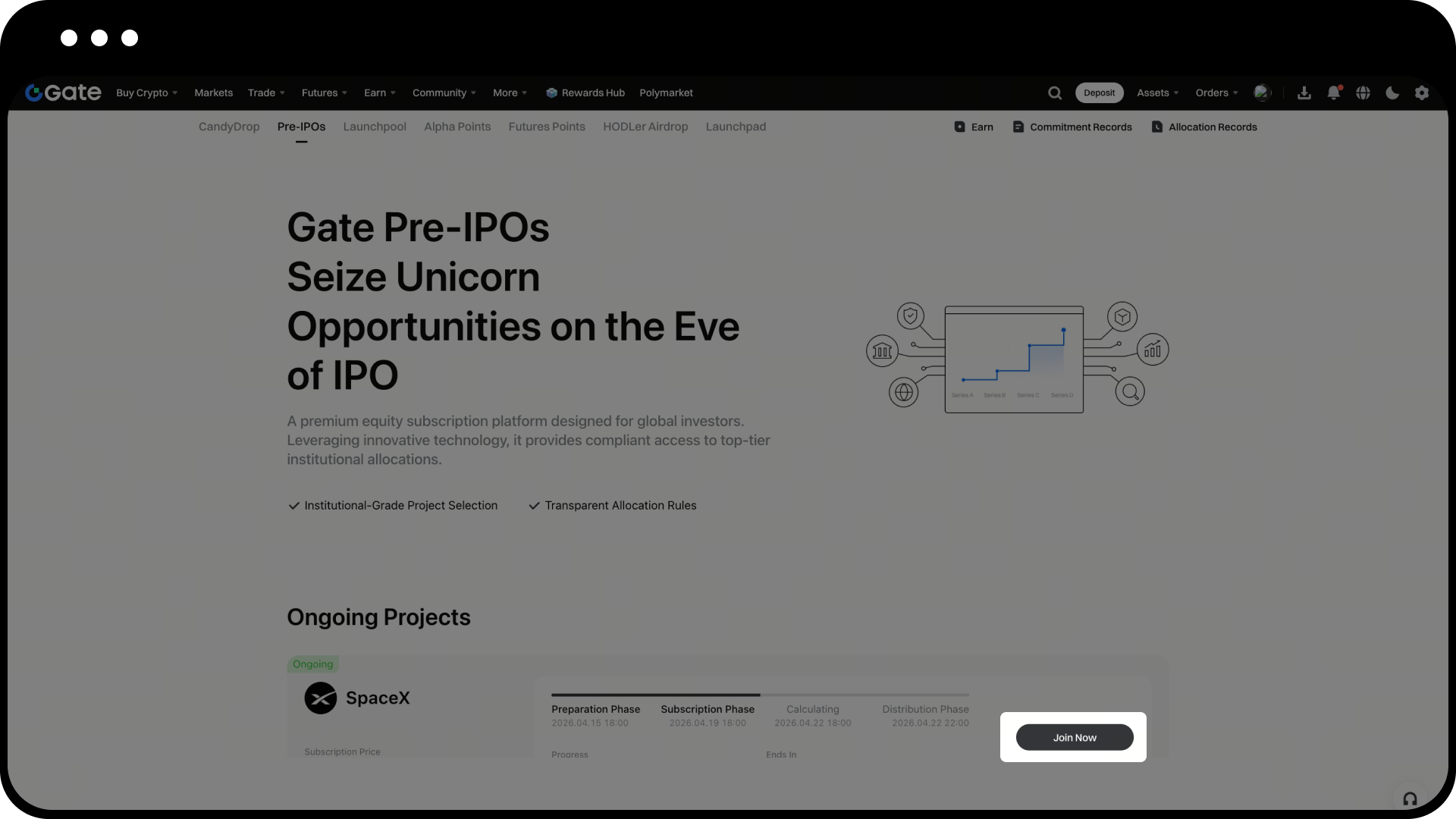Click the globe language icon
Viewport: 1456px width, 819px height.
[x=1363, y=93]
